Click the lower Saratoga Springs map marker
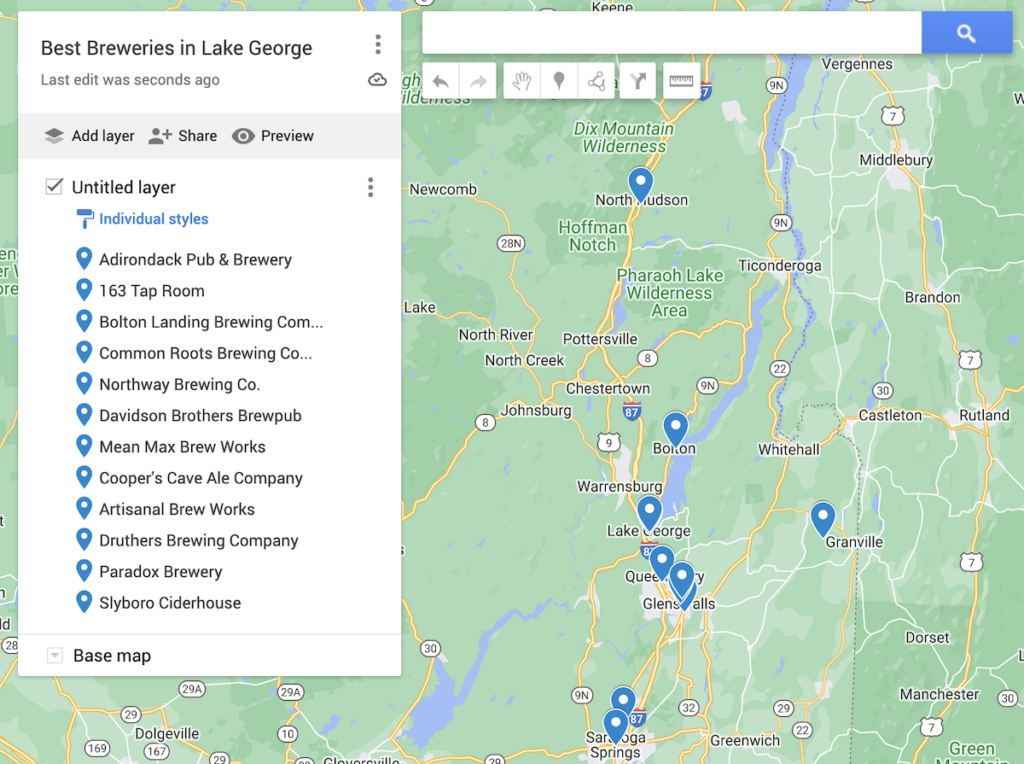 coord(615,726)
